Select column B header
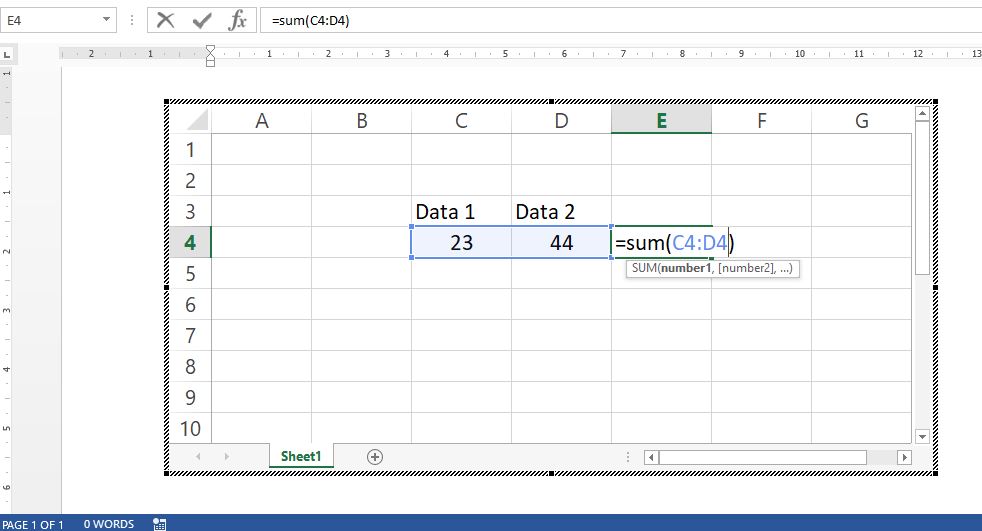The image size is (982, 531). pyautogui.click(x=361, y=120)
